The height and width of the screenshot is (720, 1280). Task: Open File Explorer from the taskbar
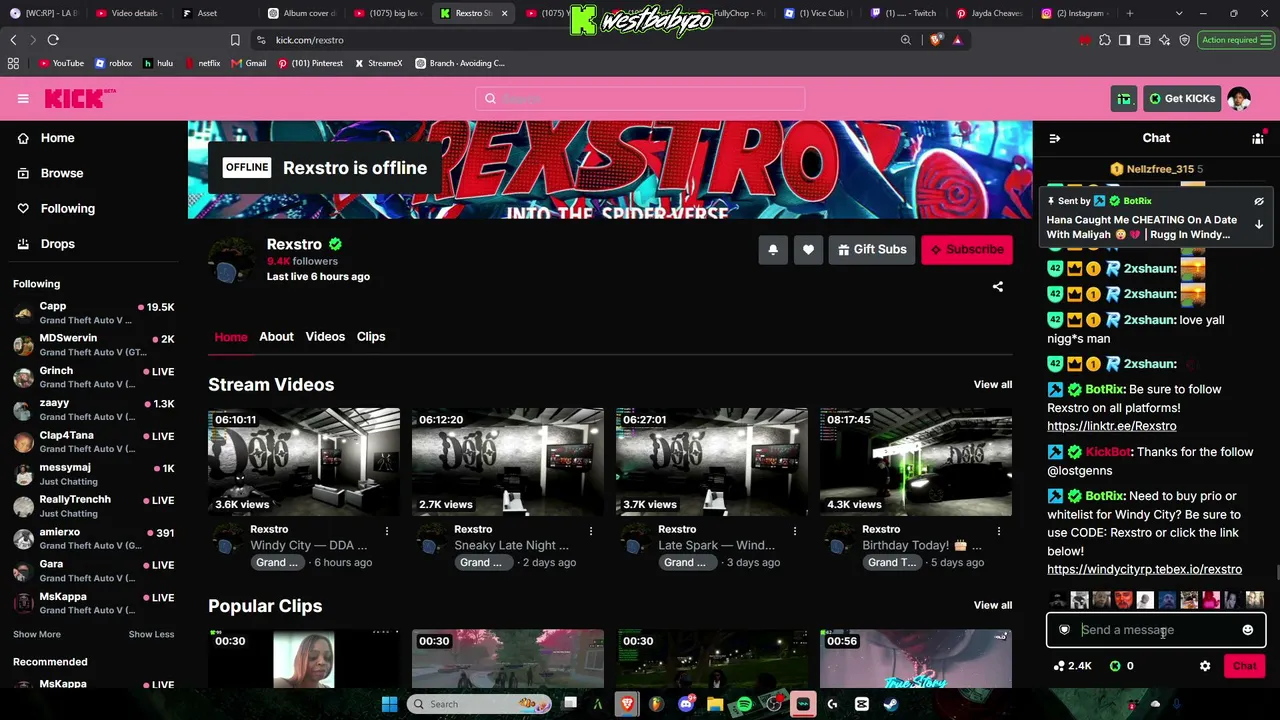point(715,704)
